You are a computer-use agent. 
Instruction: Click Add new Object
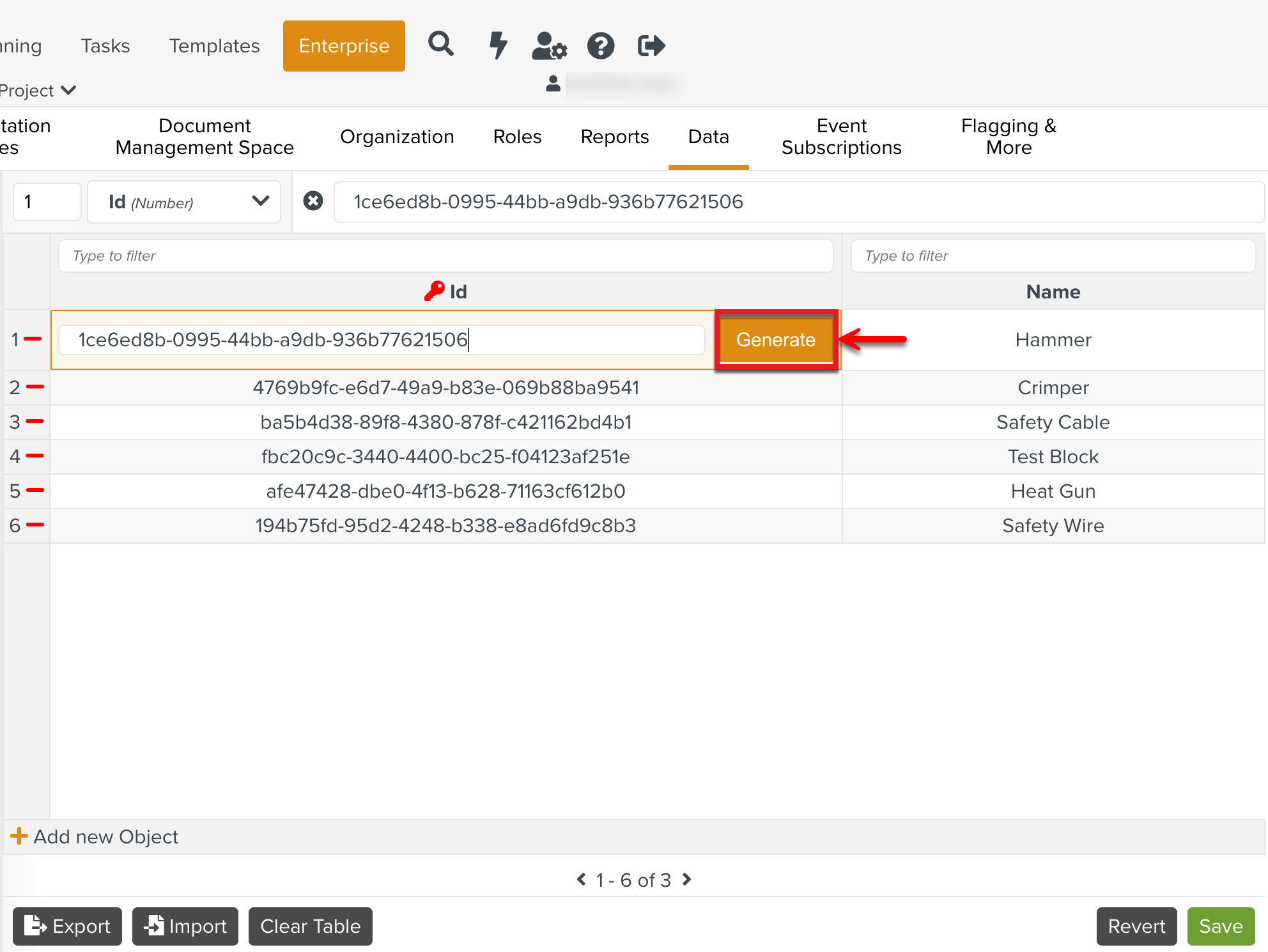[95, 836]
